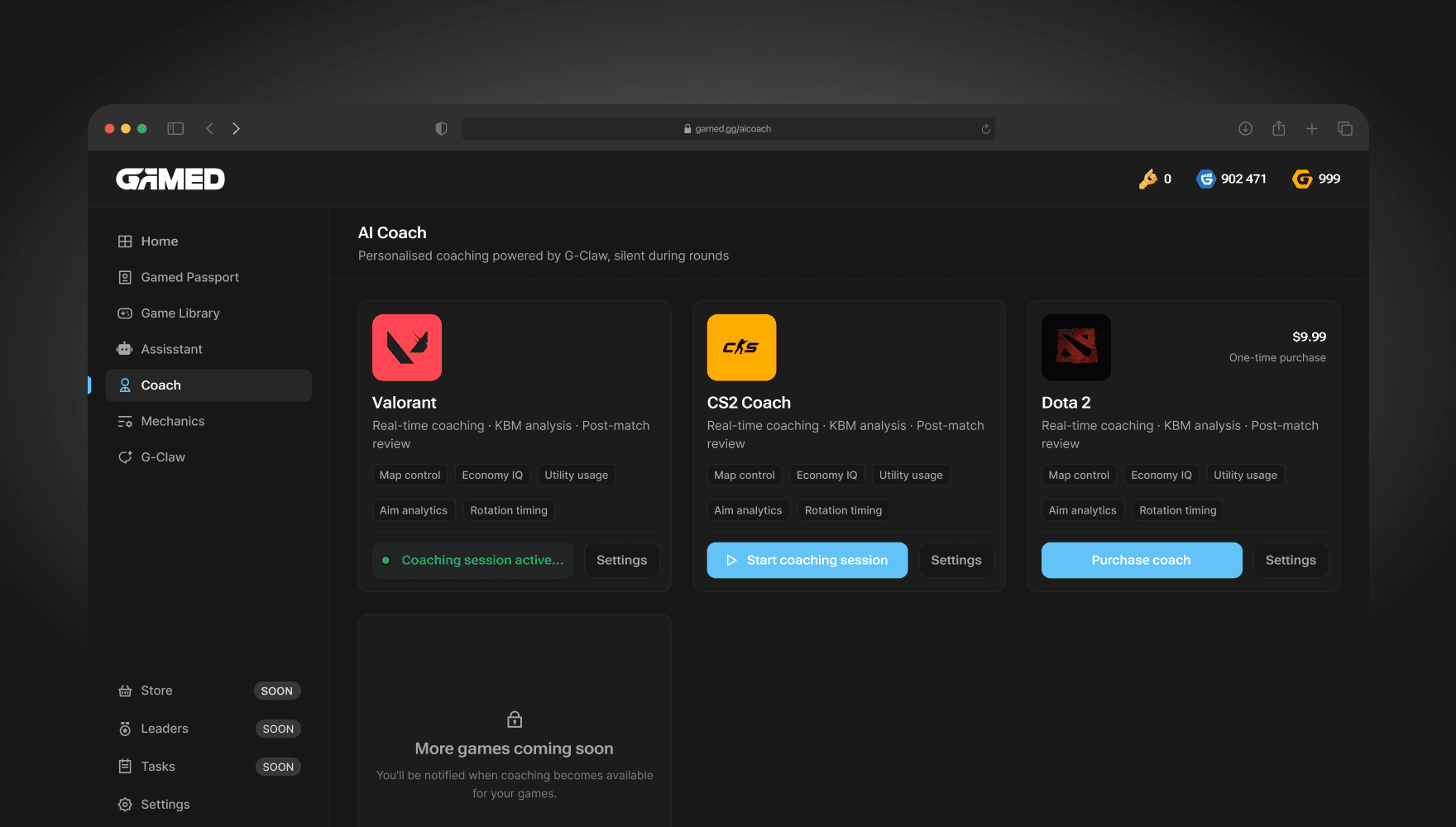Click the Coaching session active button
Viewport: 1456px width, 827px height.
click(473, 561)
